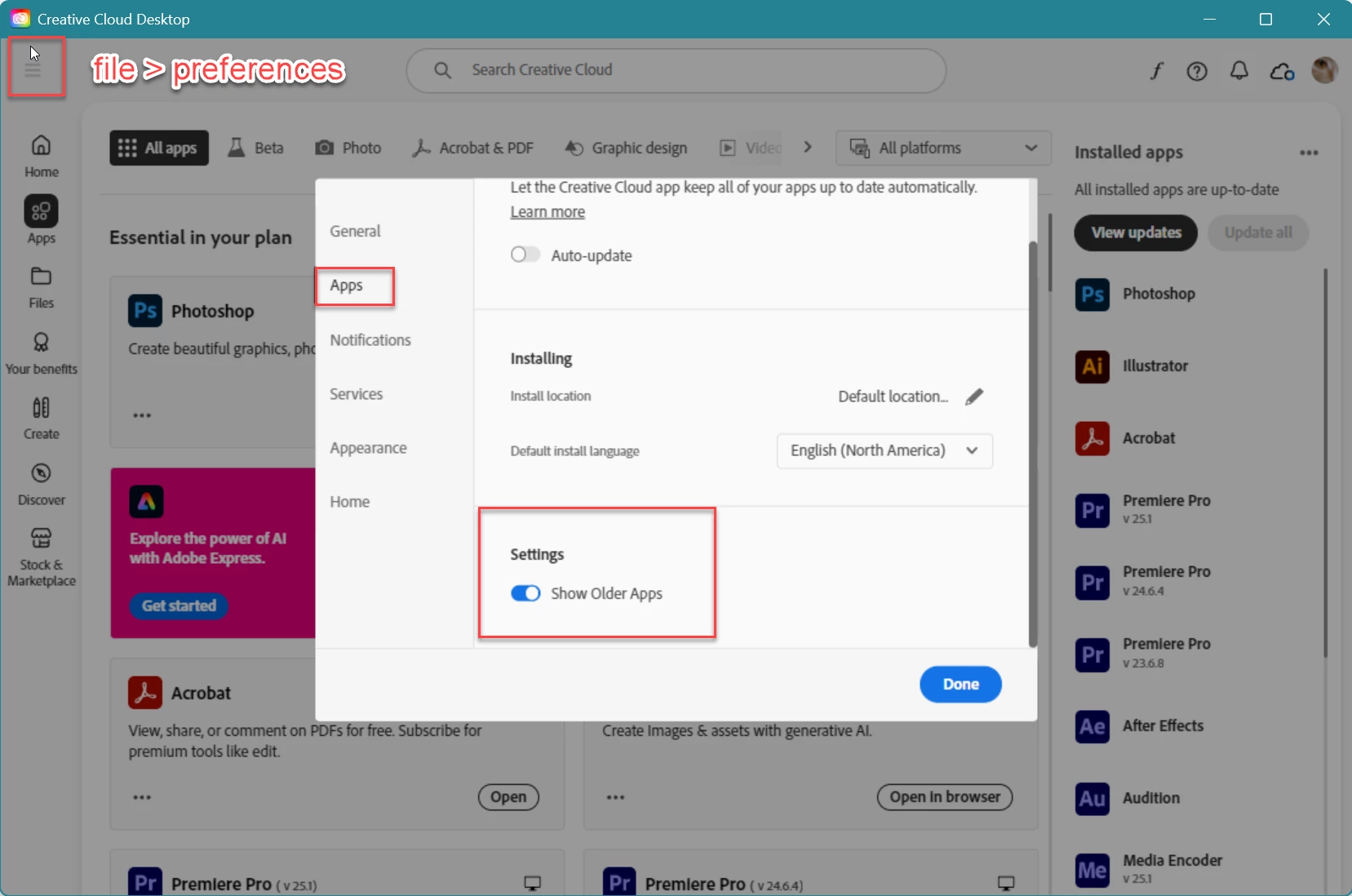Image resolution: width=1352 pixels, height=896 pixels.
Task: Select General in preferences sidebar
Action: [x=355, y=231]
